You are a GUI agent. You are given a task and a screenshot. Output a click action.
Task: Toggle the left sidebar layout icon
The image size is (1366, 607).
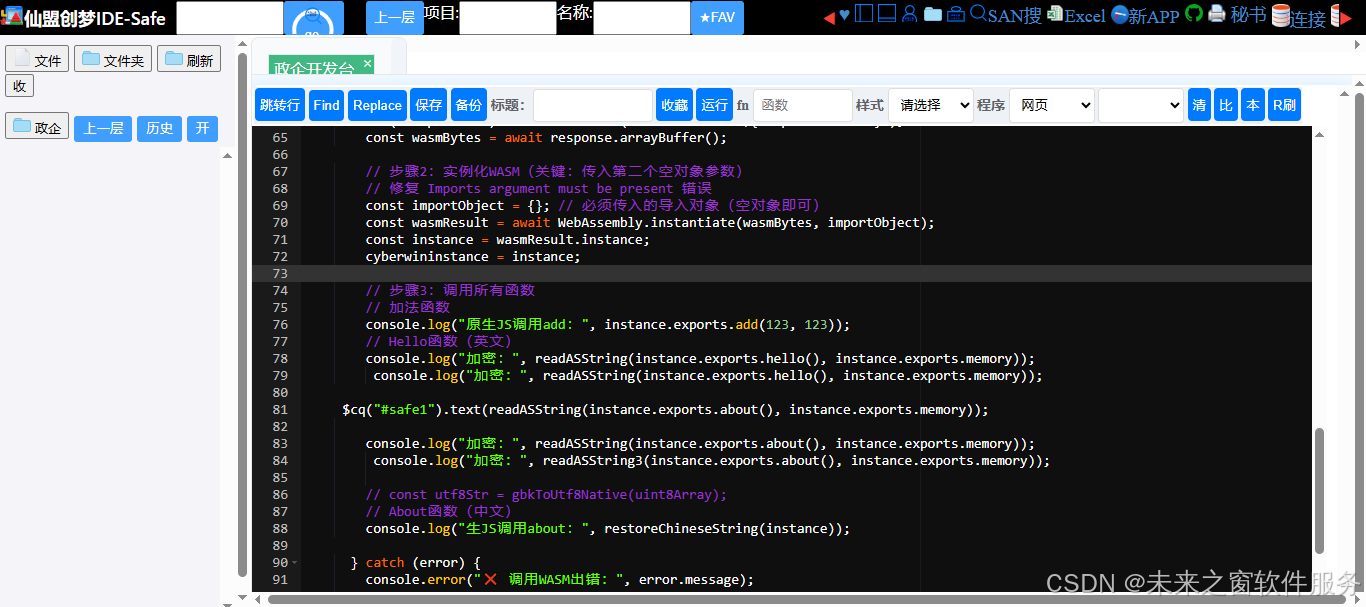[x=864, y=13]
